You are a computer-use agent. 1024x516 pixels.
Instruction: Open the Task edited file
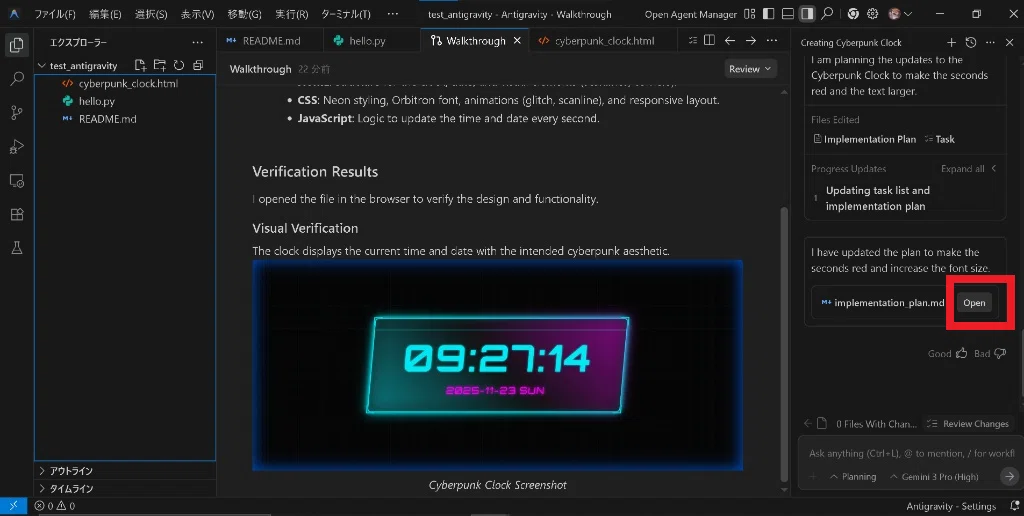pos(940,139)
